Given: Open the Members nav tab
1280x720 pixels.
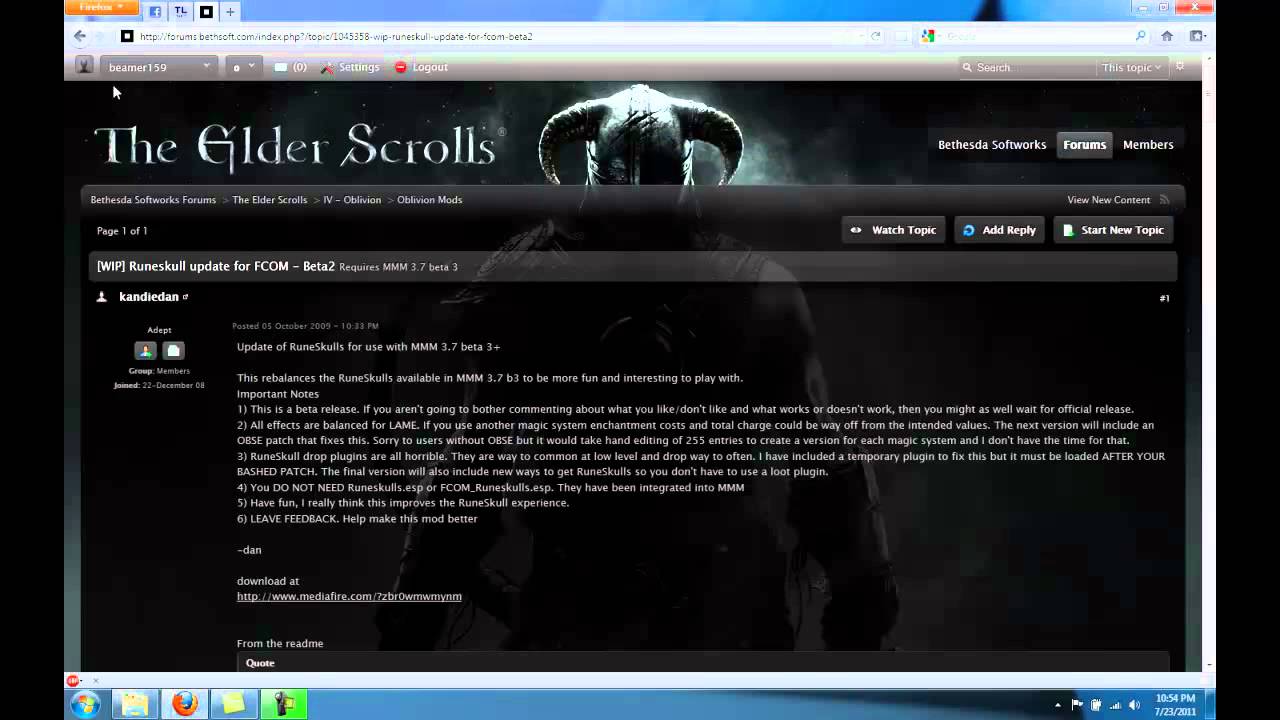Looking at the screenshot, I should click(1148, 145).
